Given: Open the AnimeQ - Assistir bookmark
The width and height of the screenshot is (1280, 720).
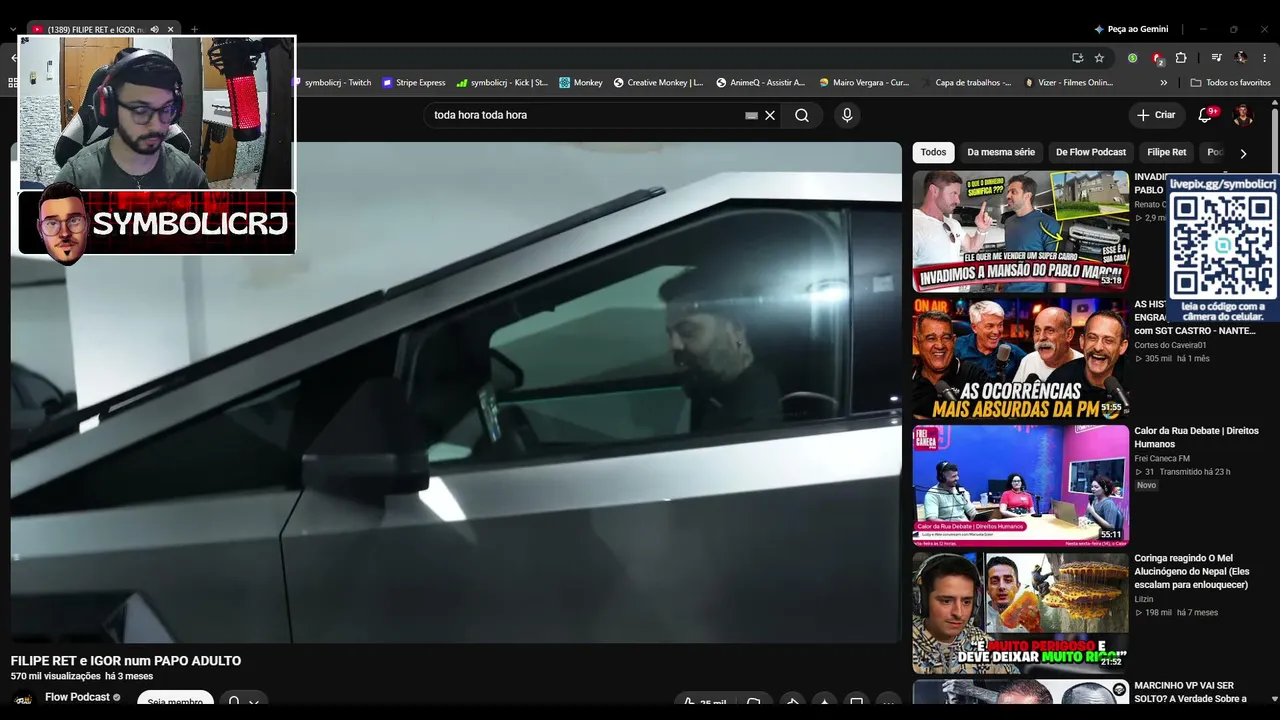Looking at the screenshot, I should click(760, 83).
